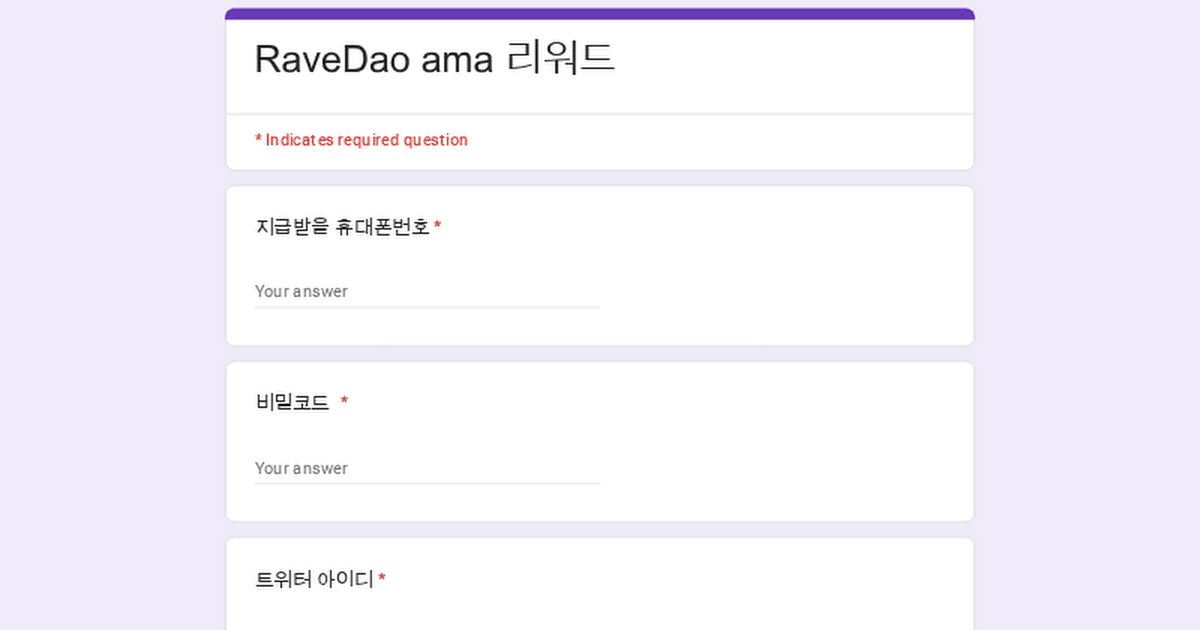Image resolution: width=1200 pixels, height=630 pixels.
Task: Click the 트위터 아이디 question label
Action: 314,579
